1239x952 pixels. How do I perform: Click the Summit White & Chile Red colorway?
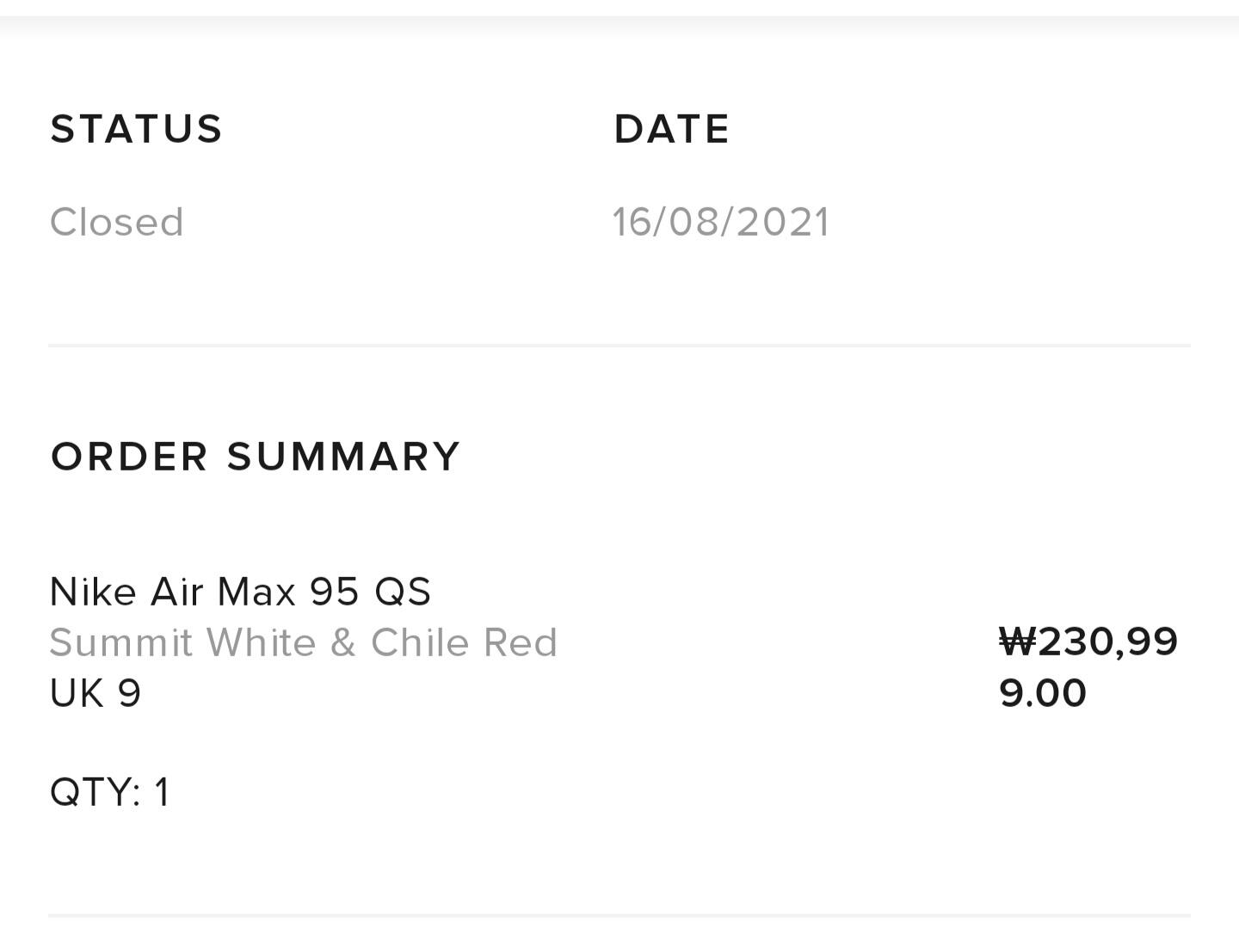coord(303,642)
